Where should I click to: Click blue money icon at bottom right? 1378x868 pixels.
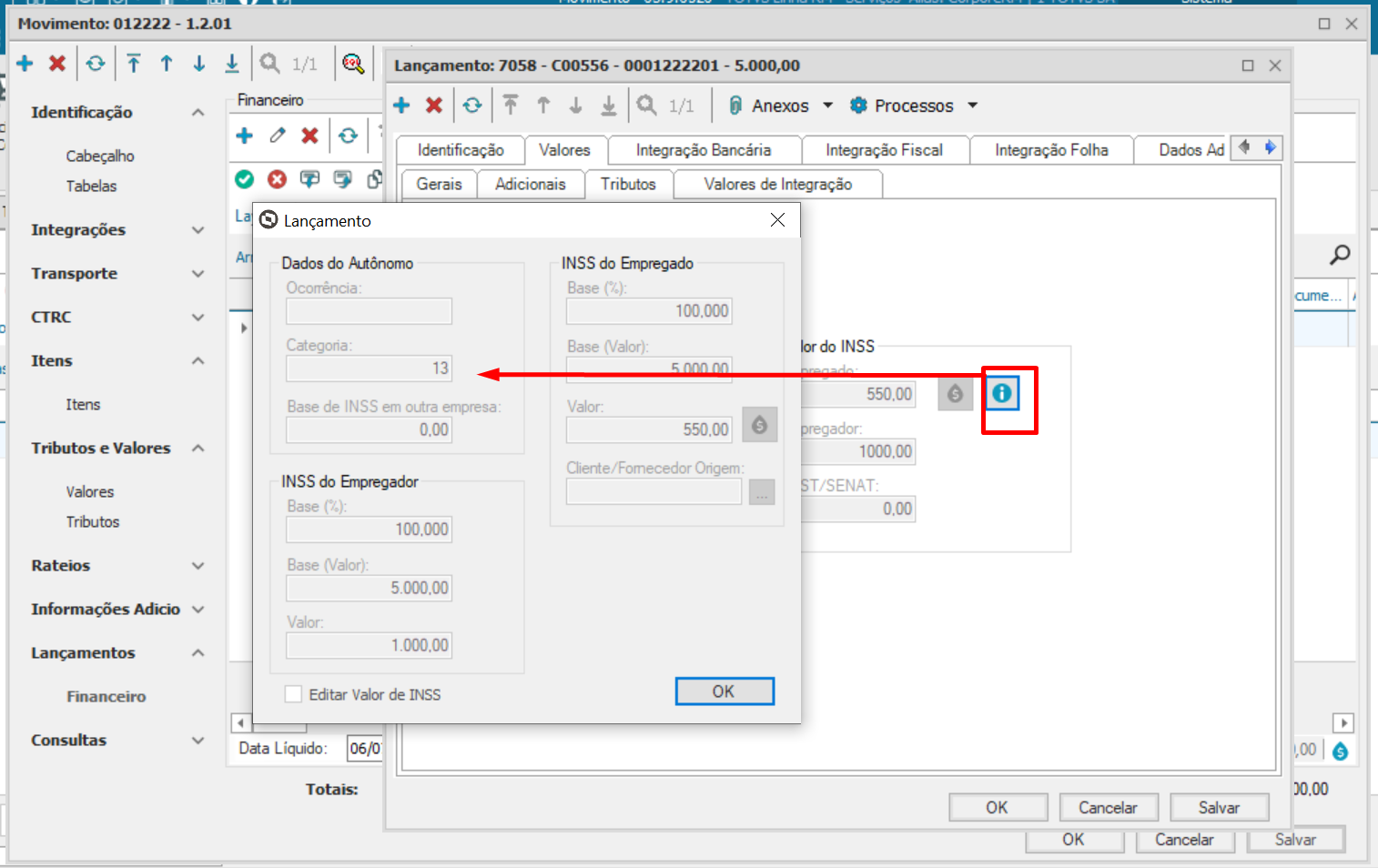(1340, 752)
